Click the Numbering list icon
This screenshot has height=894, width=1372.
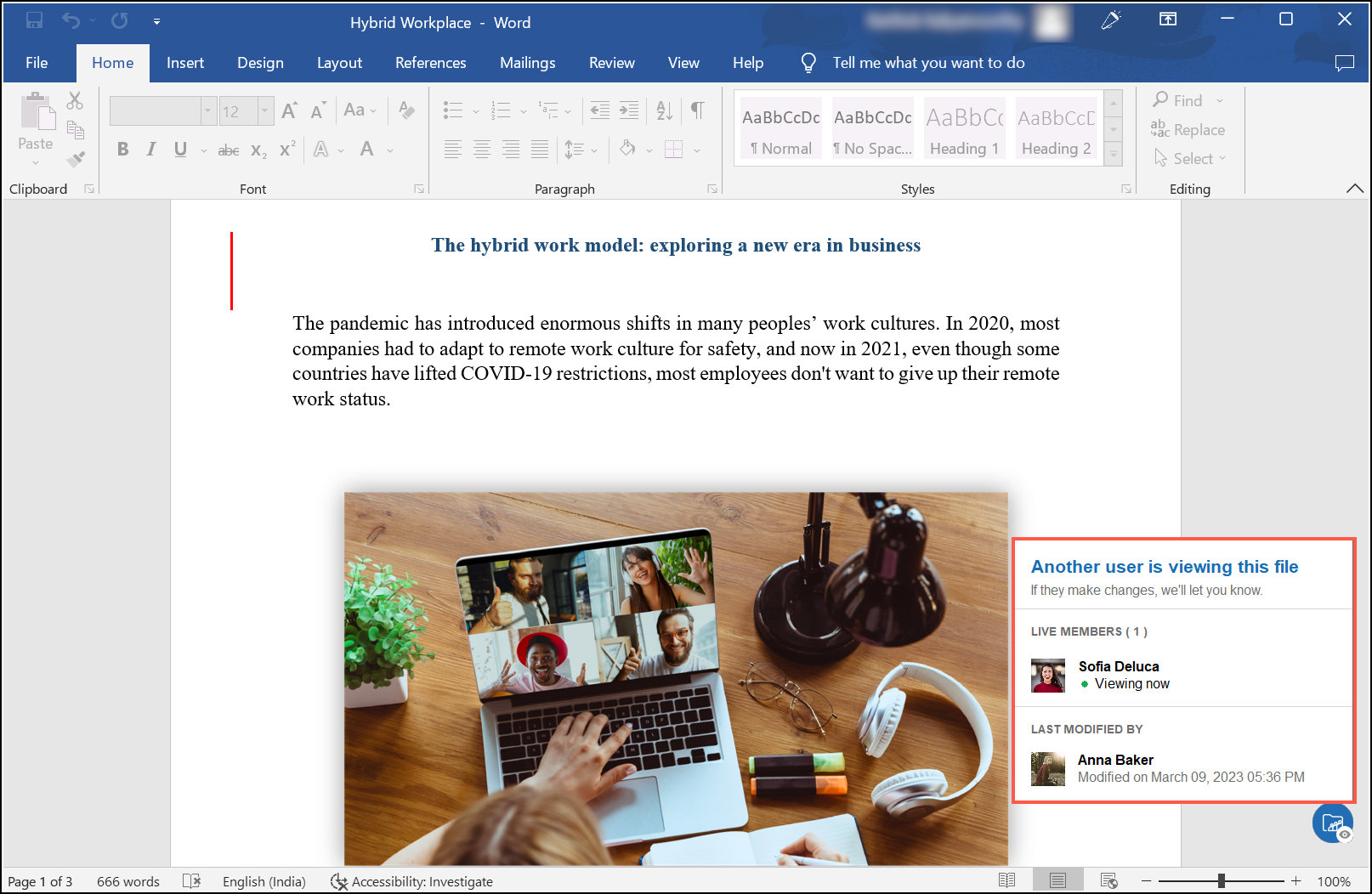pyautogui.click(x=501, y=110)
